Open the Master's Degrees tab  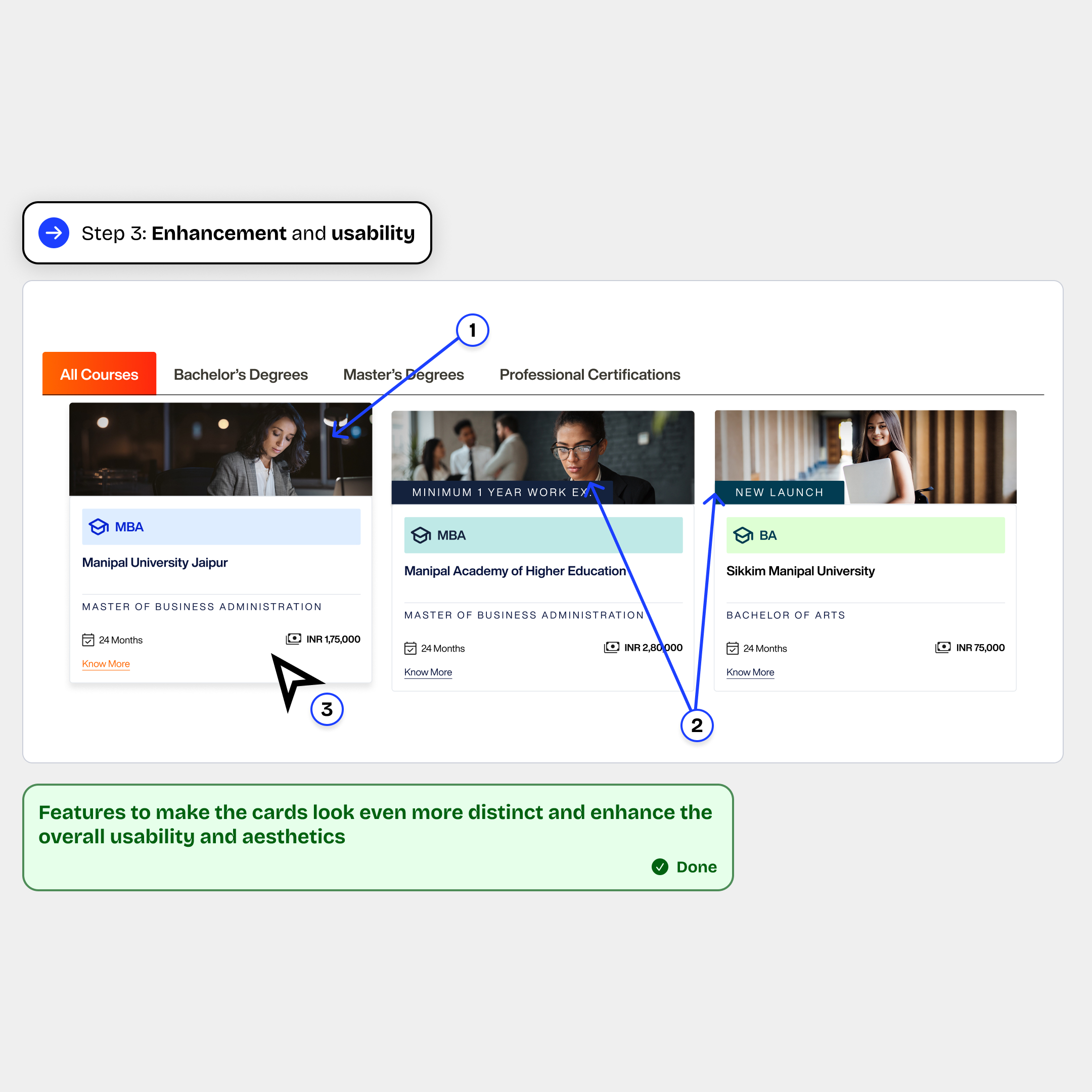[x=403, y=375]
